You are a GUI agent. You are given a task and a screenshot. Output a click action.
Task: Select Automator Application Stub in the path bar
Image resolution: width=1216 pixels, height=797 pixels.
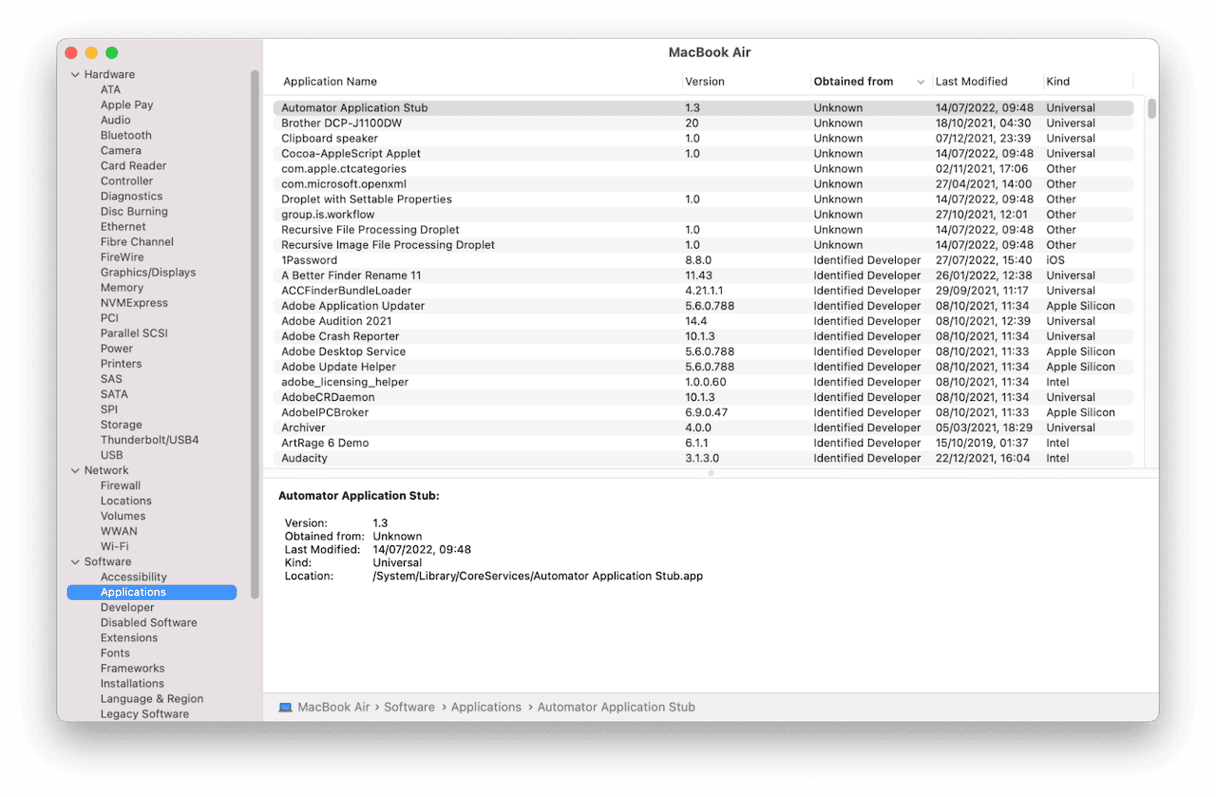click(x=616, y=707)
